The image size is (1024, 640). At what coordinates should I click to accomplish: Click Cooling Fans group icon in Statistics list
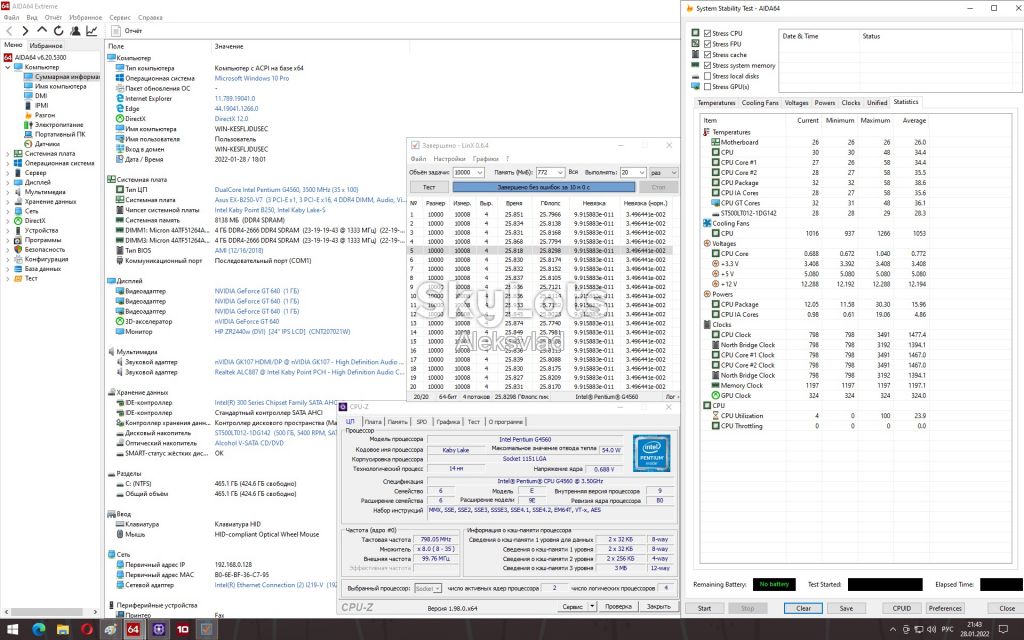[x=707, y=223]
